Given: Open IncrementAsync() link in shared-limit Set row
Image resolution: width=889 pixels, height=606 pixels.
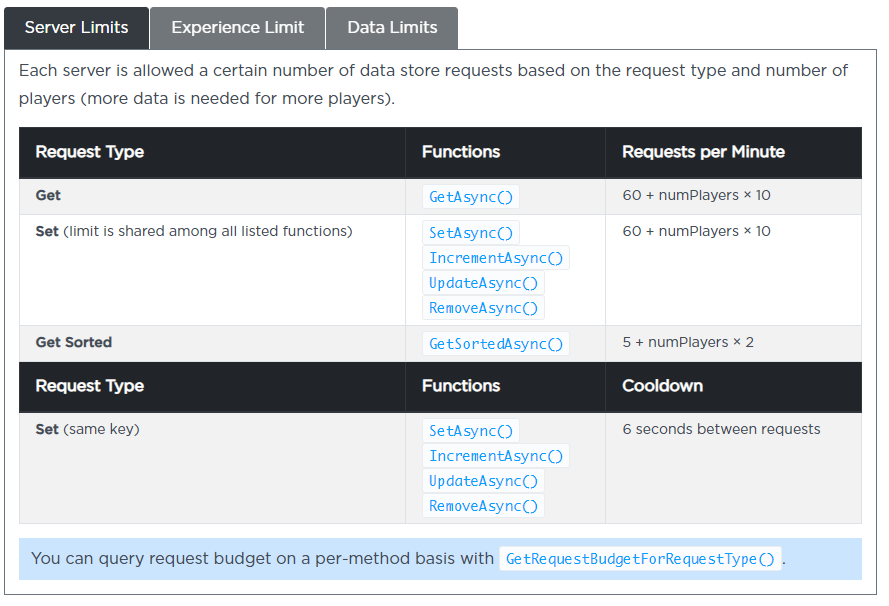Looking at the screenshot, I should (496, 258).
